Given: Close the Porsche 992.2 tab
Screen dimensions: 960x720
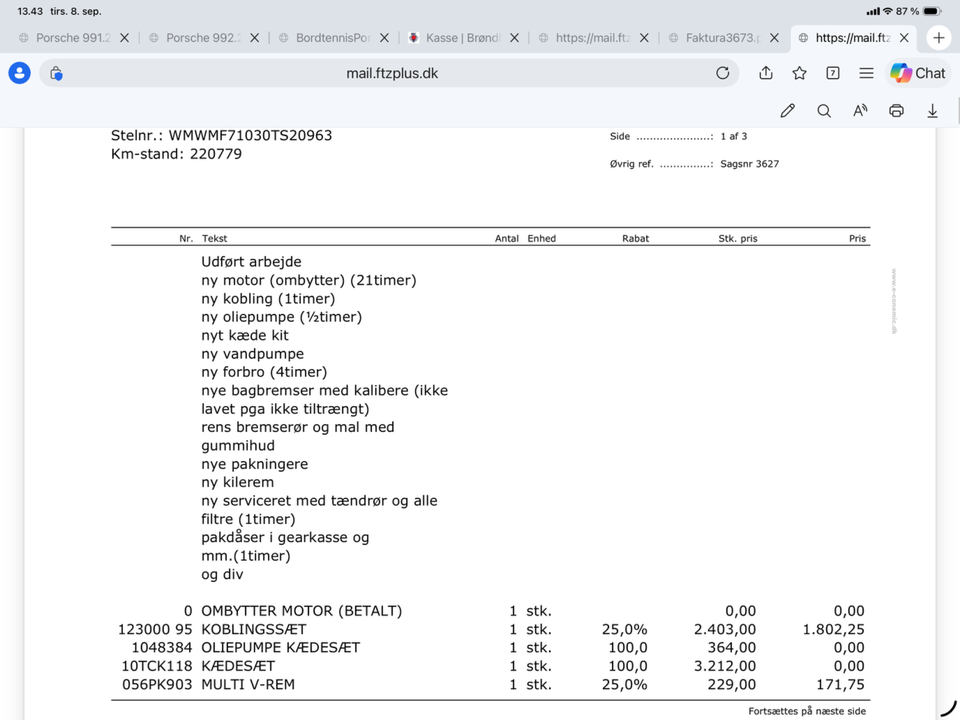Looking at the screenshot, I should click(255, 38).
